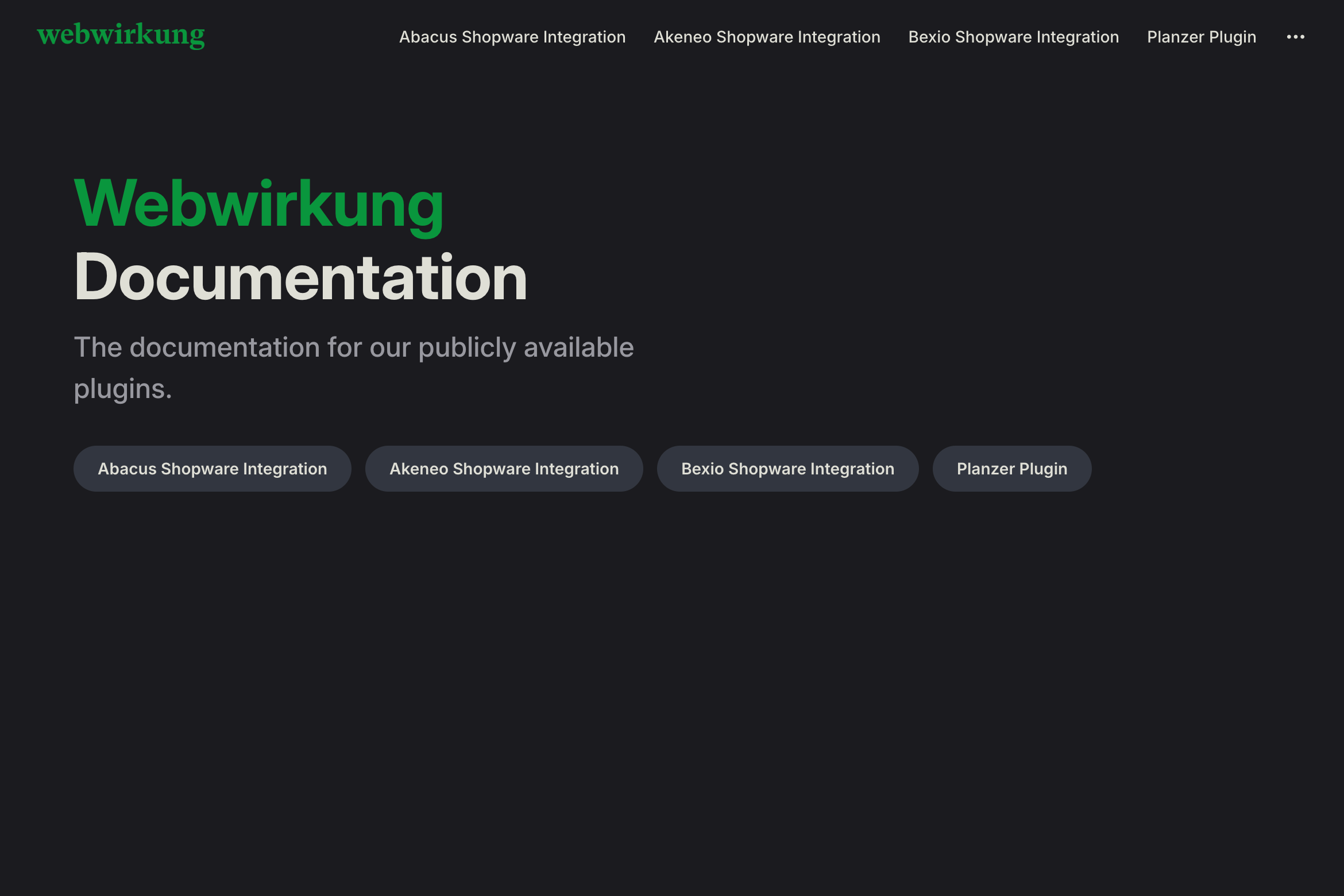
Task: Click the webwirkung logo in the header
Action: click(x=121, y=36)
